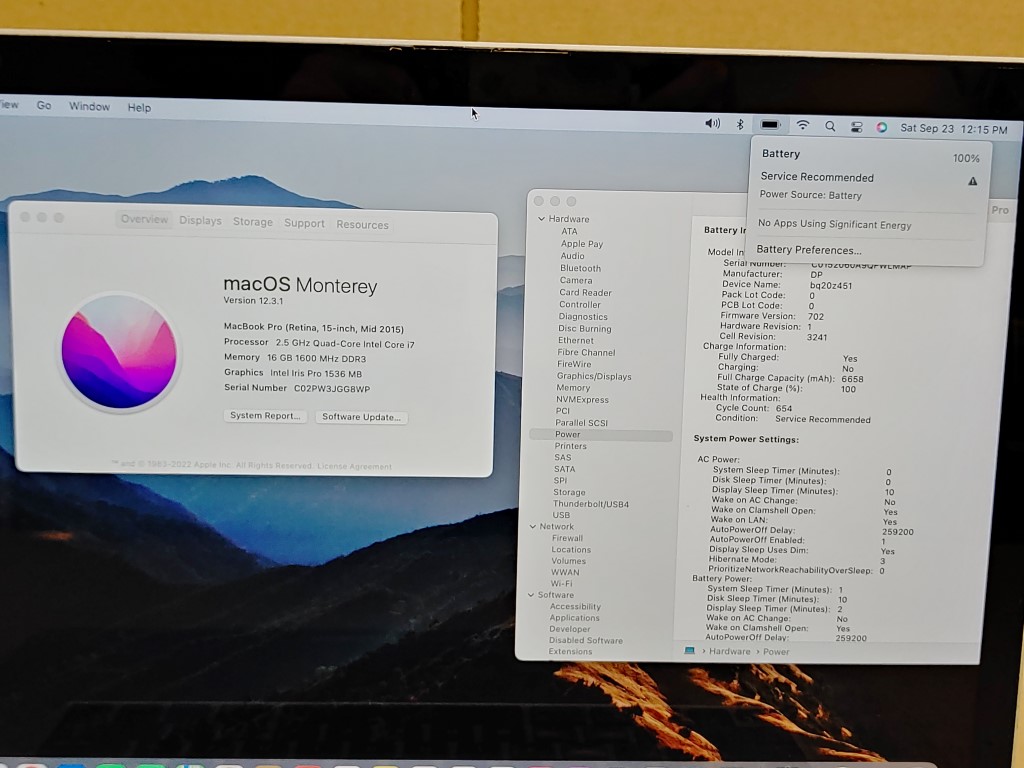The width and height of the screenshot is (1024, 768).
Task: Switch to the Storage tab
Action: pyautogui.click(x=253, y=222)
